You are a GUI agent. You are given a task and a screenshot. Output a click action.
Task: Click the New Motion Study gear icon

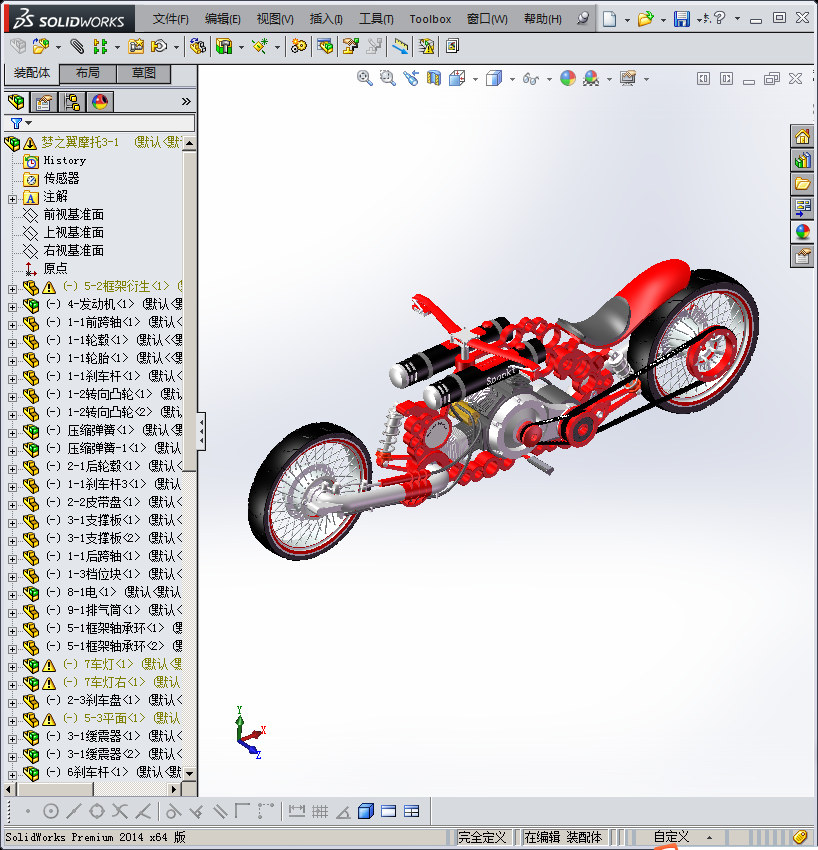(298, 47)
